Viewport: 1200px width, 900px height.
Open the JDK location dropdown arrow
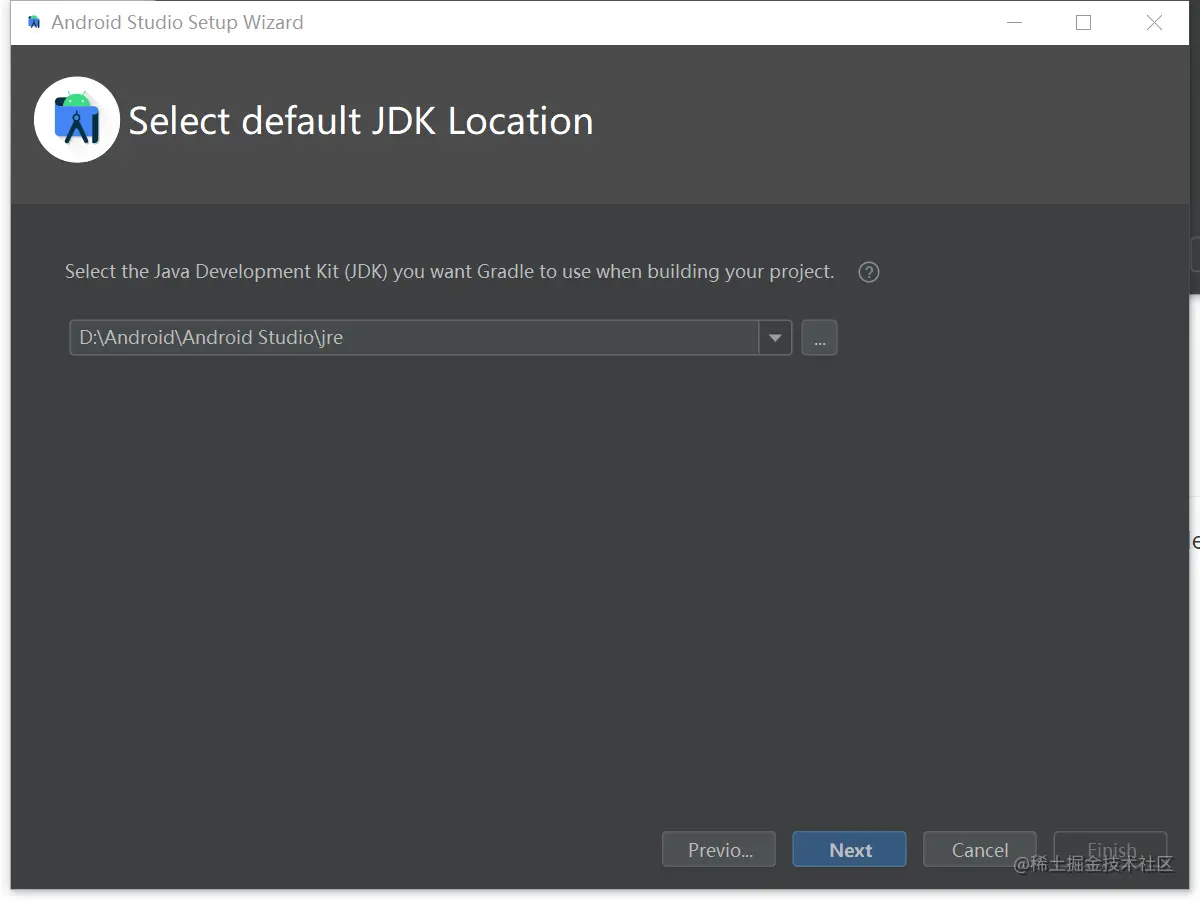775,338
